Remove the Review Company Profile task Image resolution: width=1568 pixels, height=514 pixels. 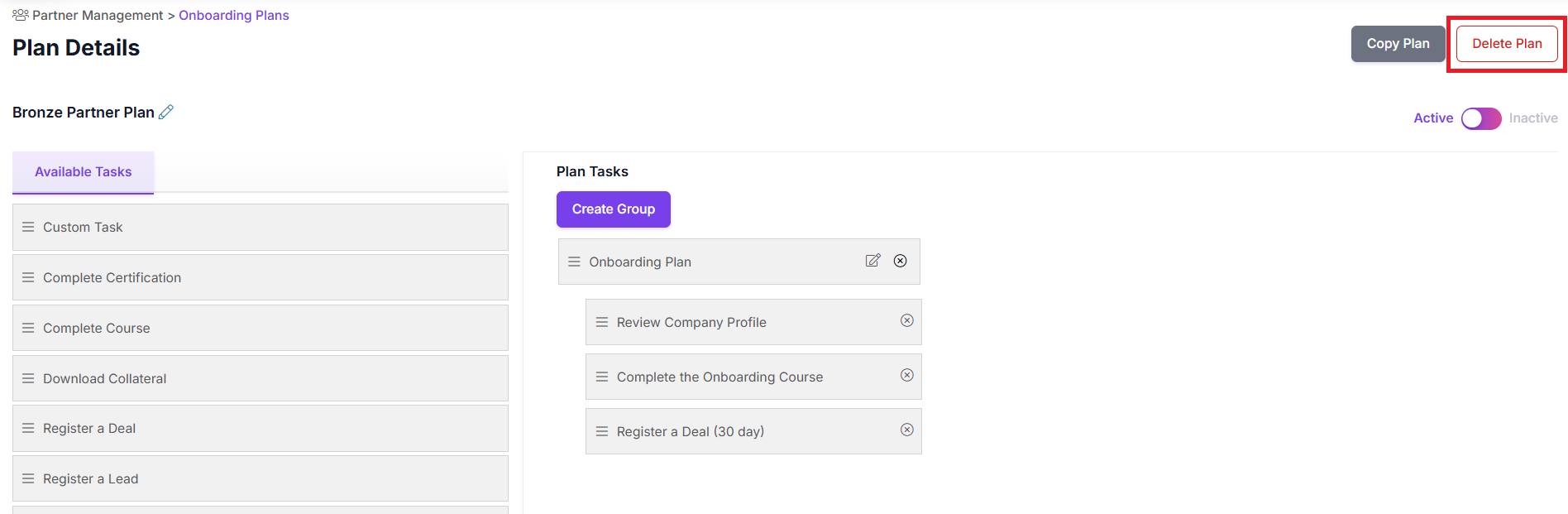pos(906,320)
